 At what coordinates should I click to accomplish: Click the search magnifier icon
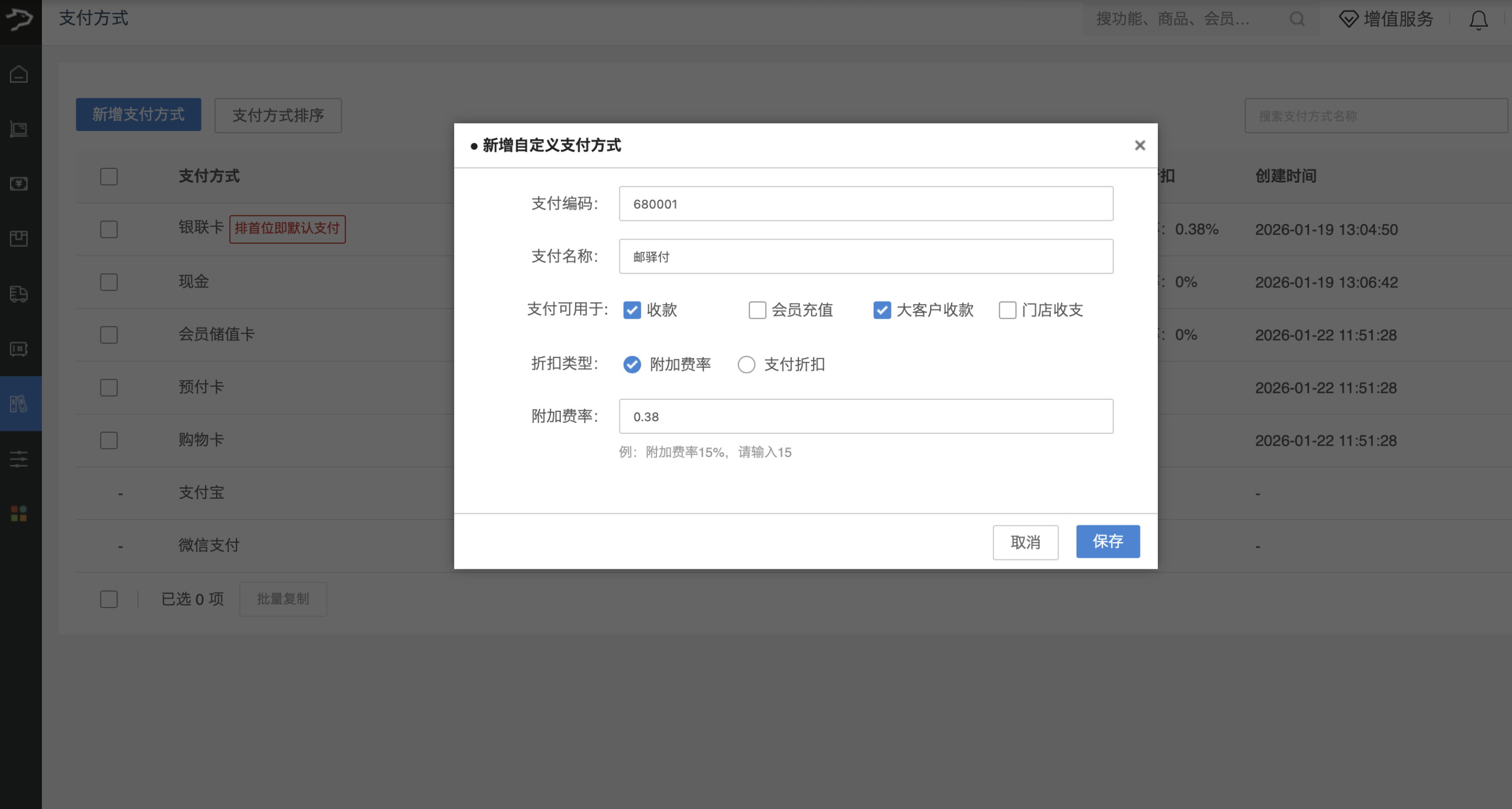(x=1296, y=19)
